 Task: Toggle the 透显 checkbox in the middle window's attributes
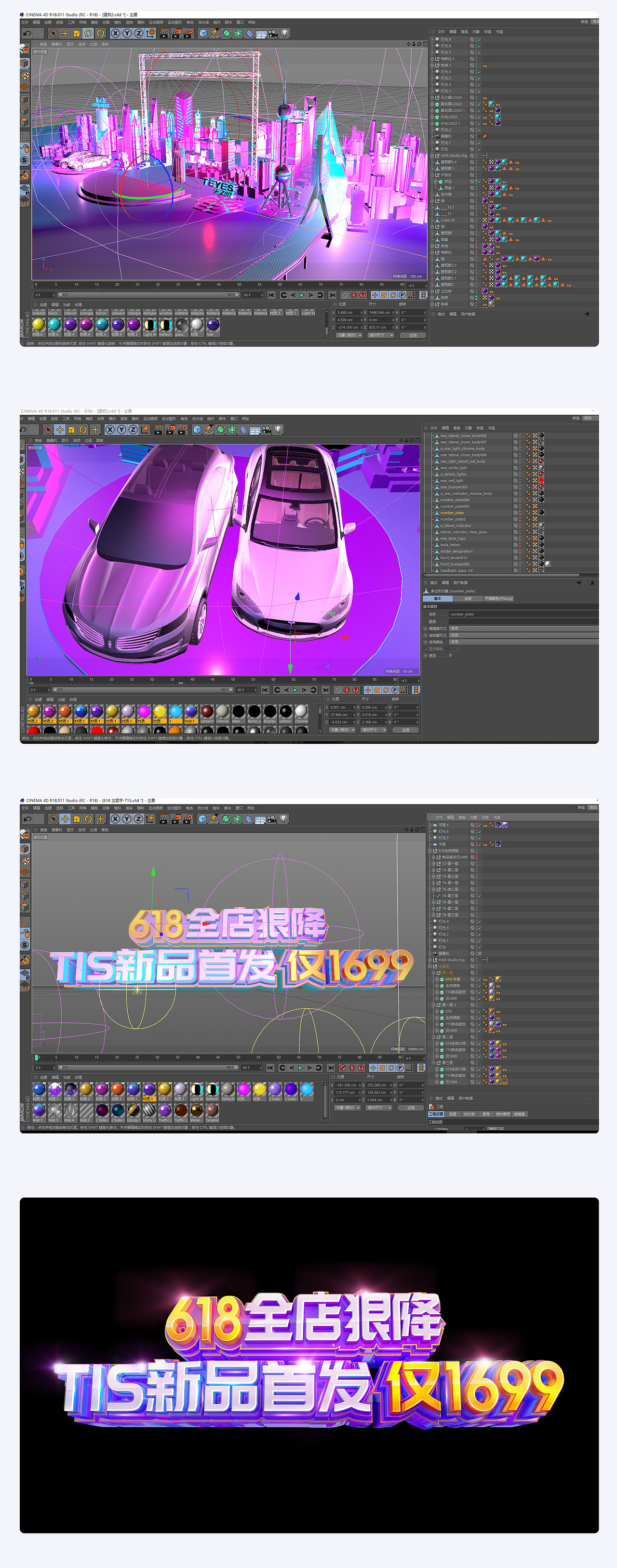451,656
